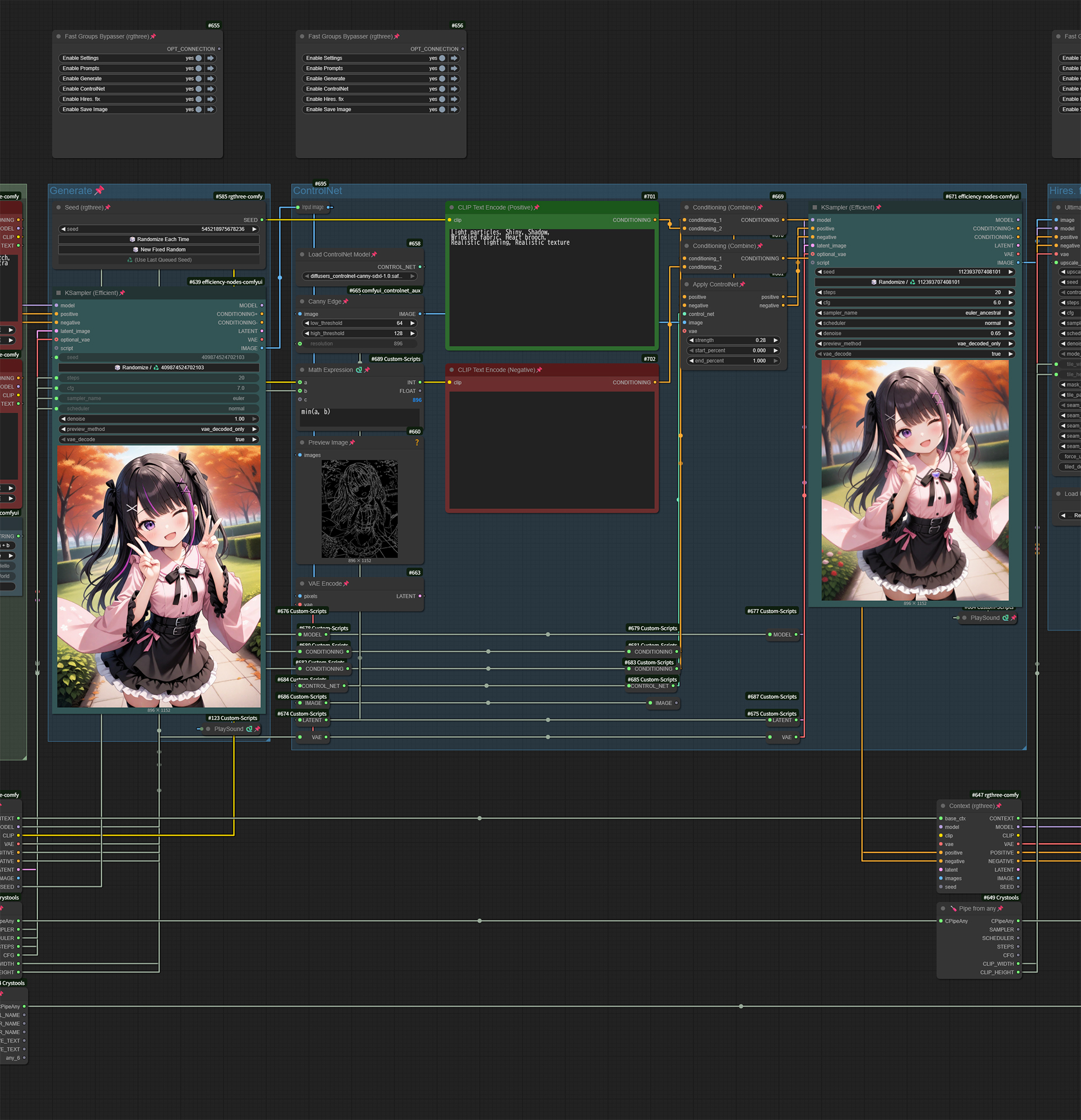The image size is (1081, 1120).
Task: Collapse the Canny Edge node via title dot
Action: [302, 302]
